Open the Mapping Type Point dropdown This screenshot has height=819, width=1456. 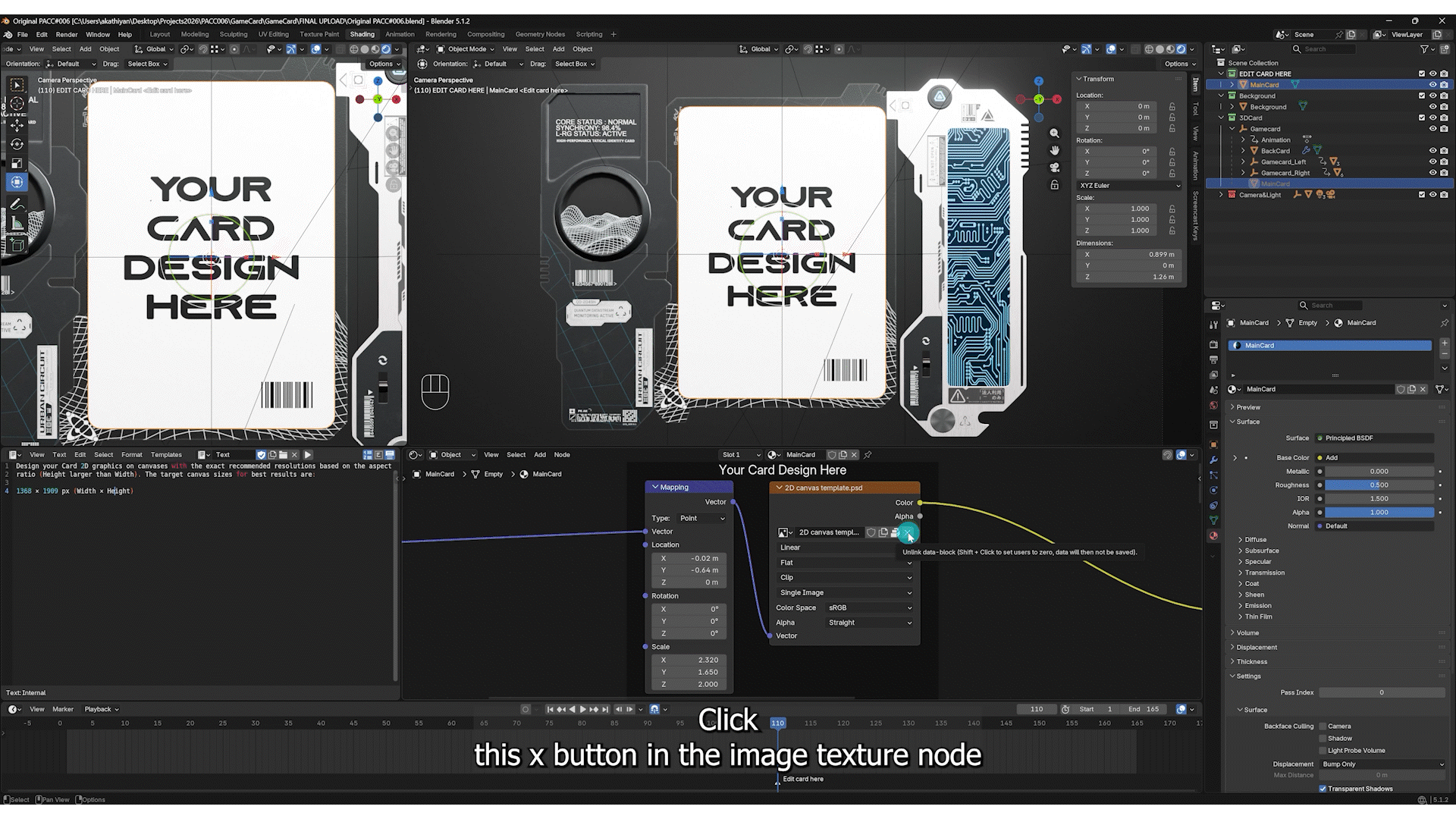coord(702,519)
